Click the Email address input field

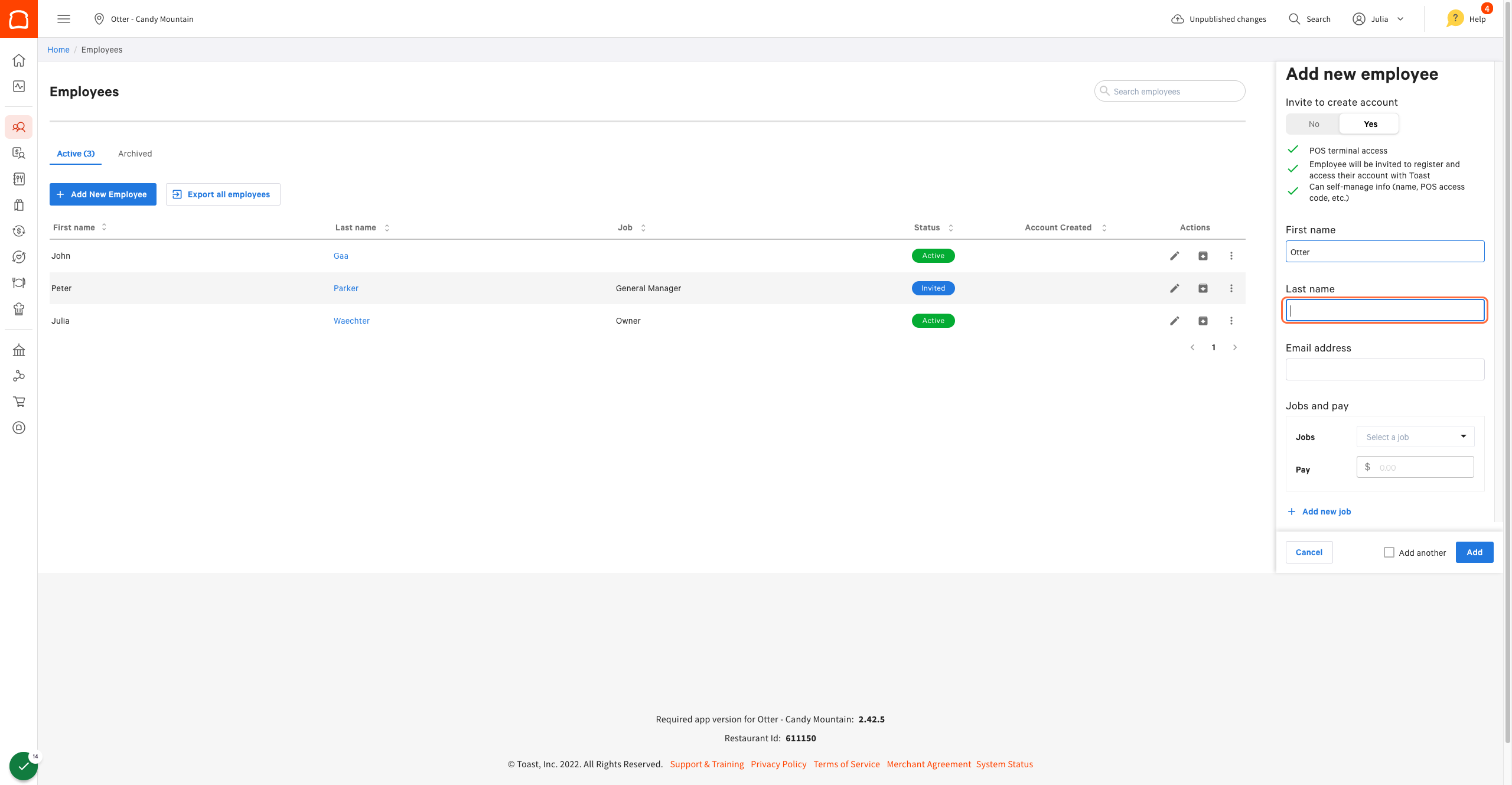point(1384,370)
